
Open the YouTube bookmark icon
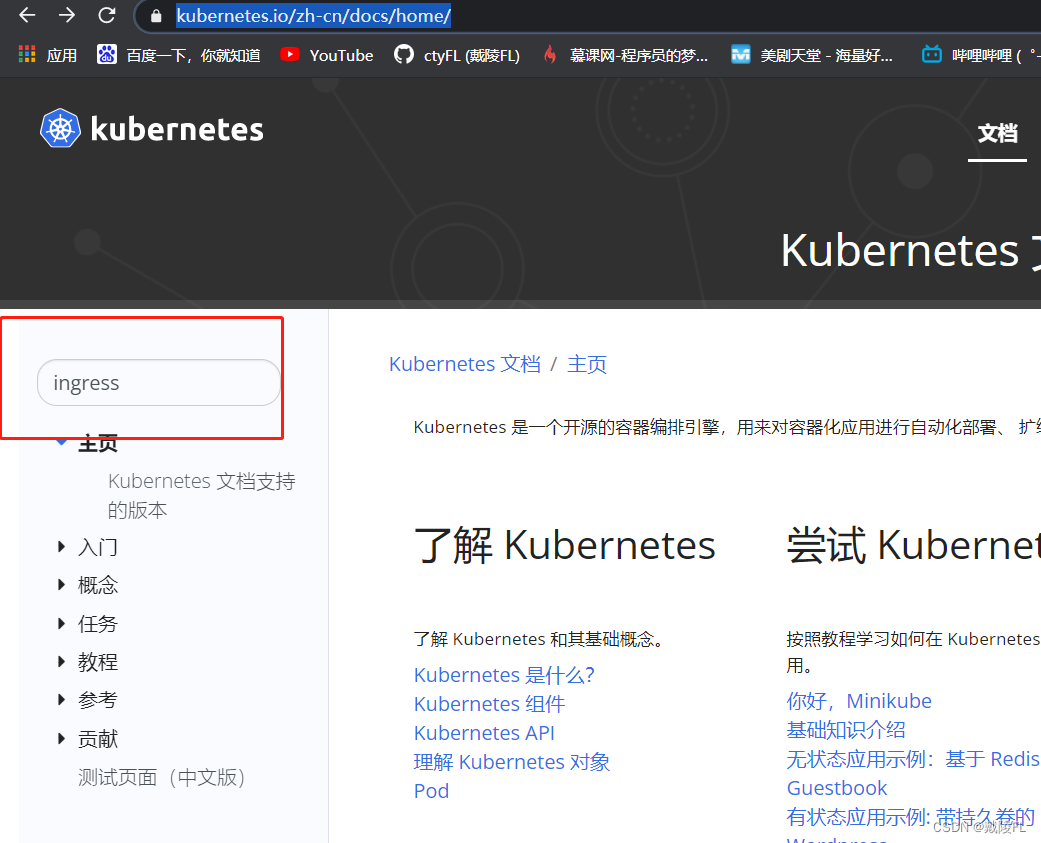pos(289,54)
